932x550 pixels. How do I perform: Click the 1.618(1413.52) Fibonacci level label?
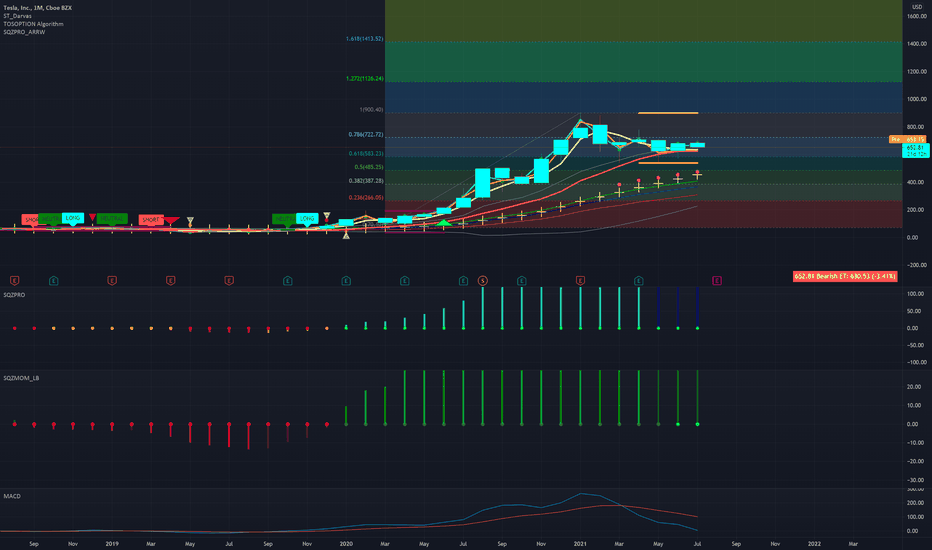click(364, 39)
